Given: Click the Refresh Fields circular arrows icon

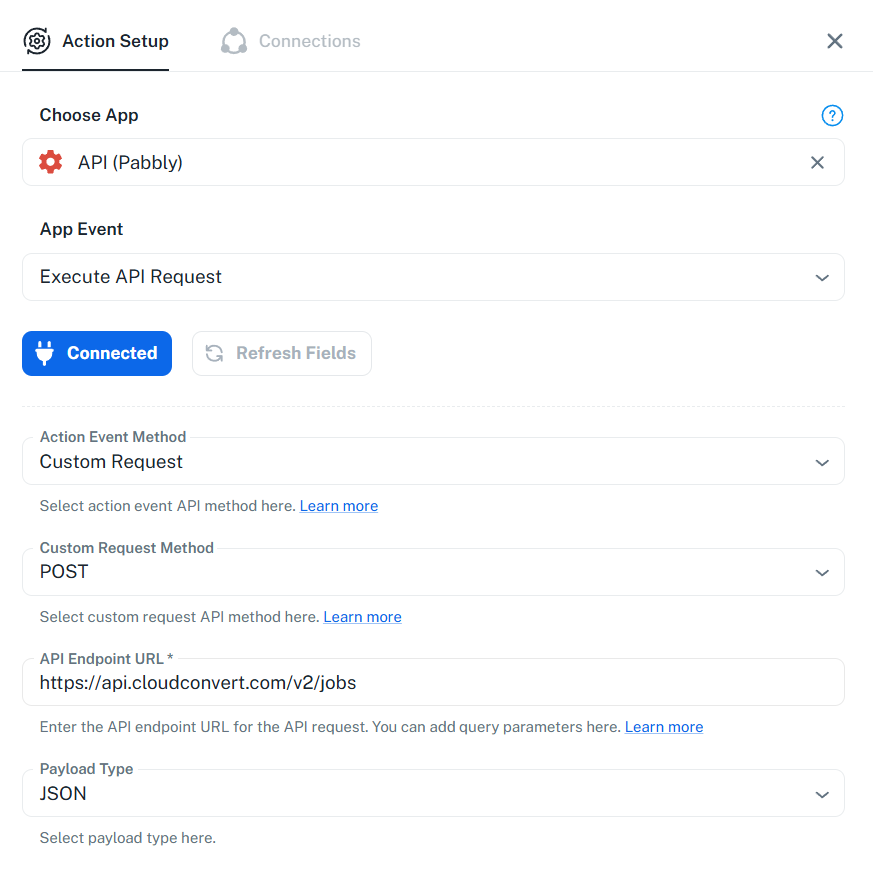Looking at the screenshot, I should point(214,353).
